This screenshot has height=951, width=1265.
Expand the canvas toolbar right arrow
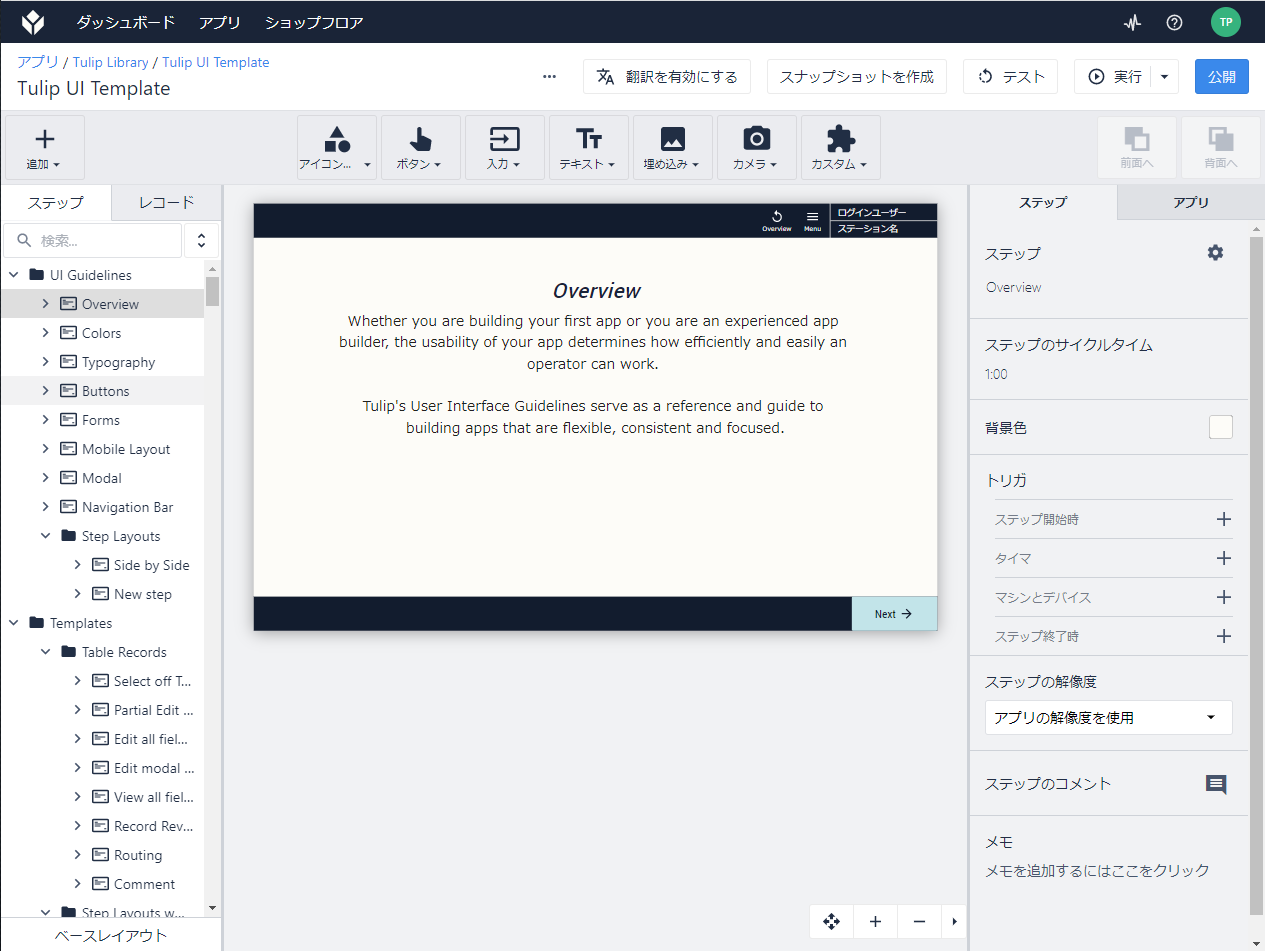(x=954, y=921)
